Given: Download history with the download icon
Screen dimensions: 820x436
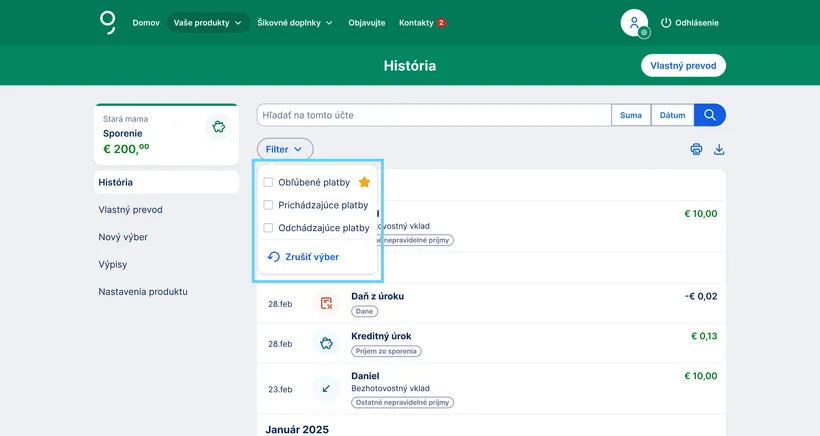Looking at the screenshot, I should [718, 150].
